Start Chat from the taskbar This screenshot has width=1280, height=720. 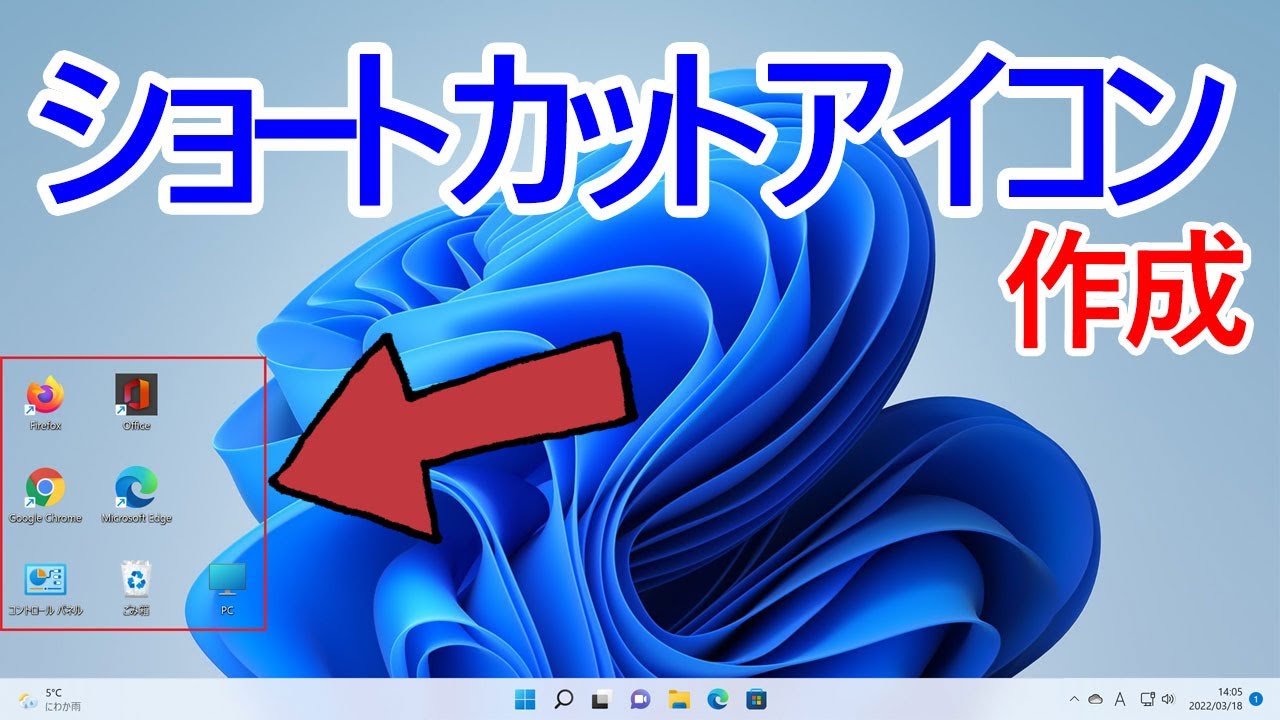[638, 702]
